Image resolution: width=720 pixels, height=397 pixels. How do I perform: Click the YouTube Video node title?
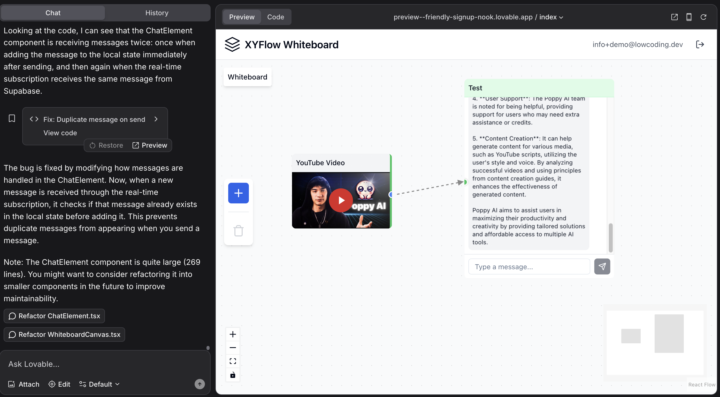pyautogui.click(x=320, y=163)
